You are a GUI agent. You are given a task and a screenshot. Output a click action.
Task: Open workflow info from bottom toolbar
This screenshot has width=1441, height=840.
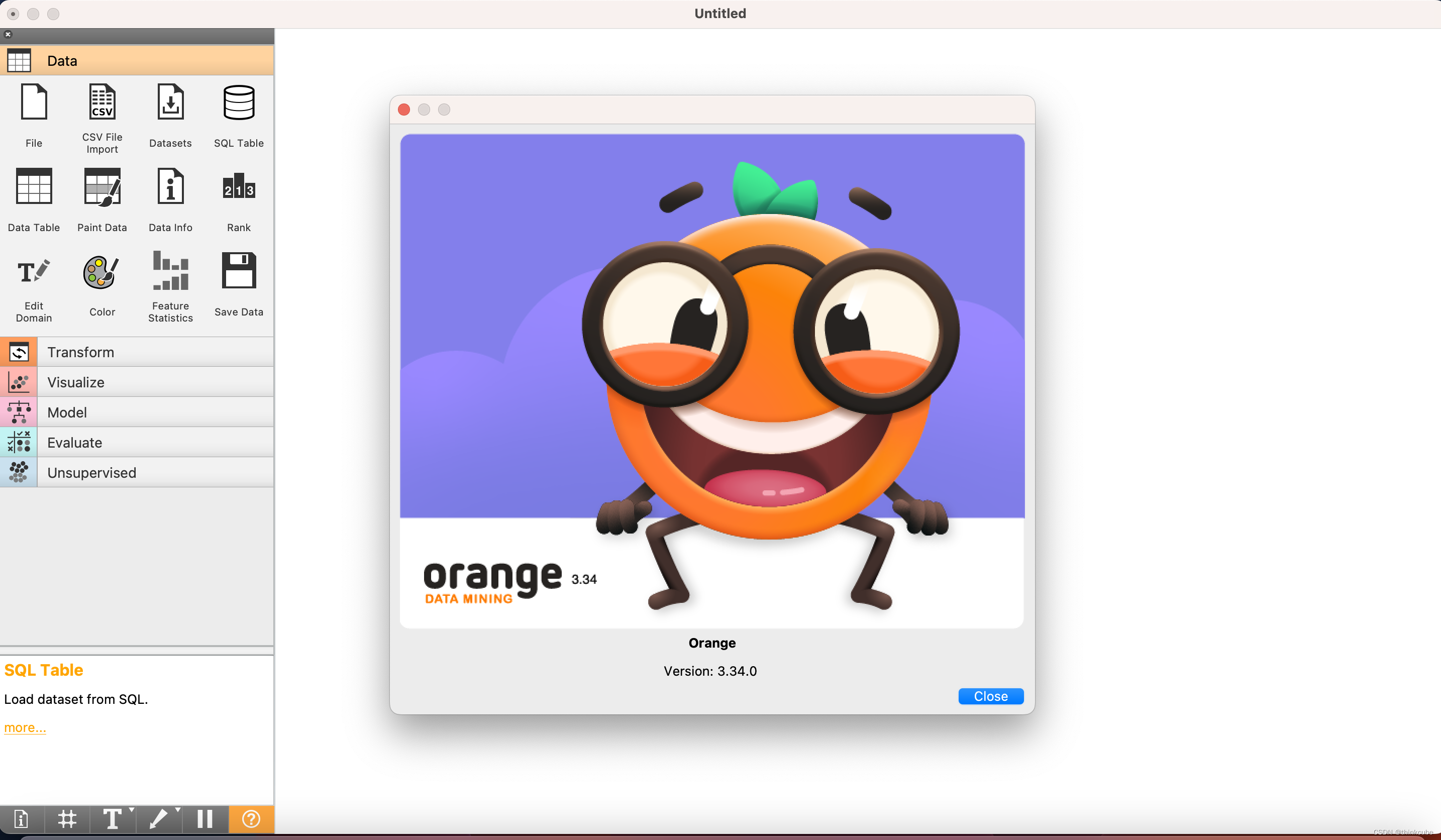pyautogui.click(x=22, y=819)
